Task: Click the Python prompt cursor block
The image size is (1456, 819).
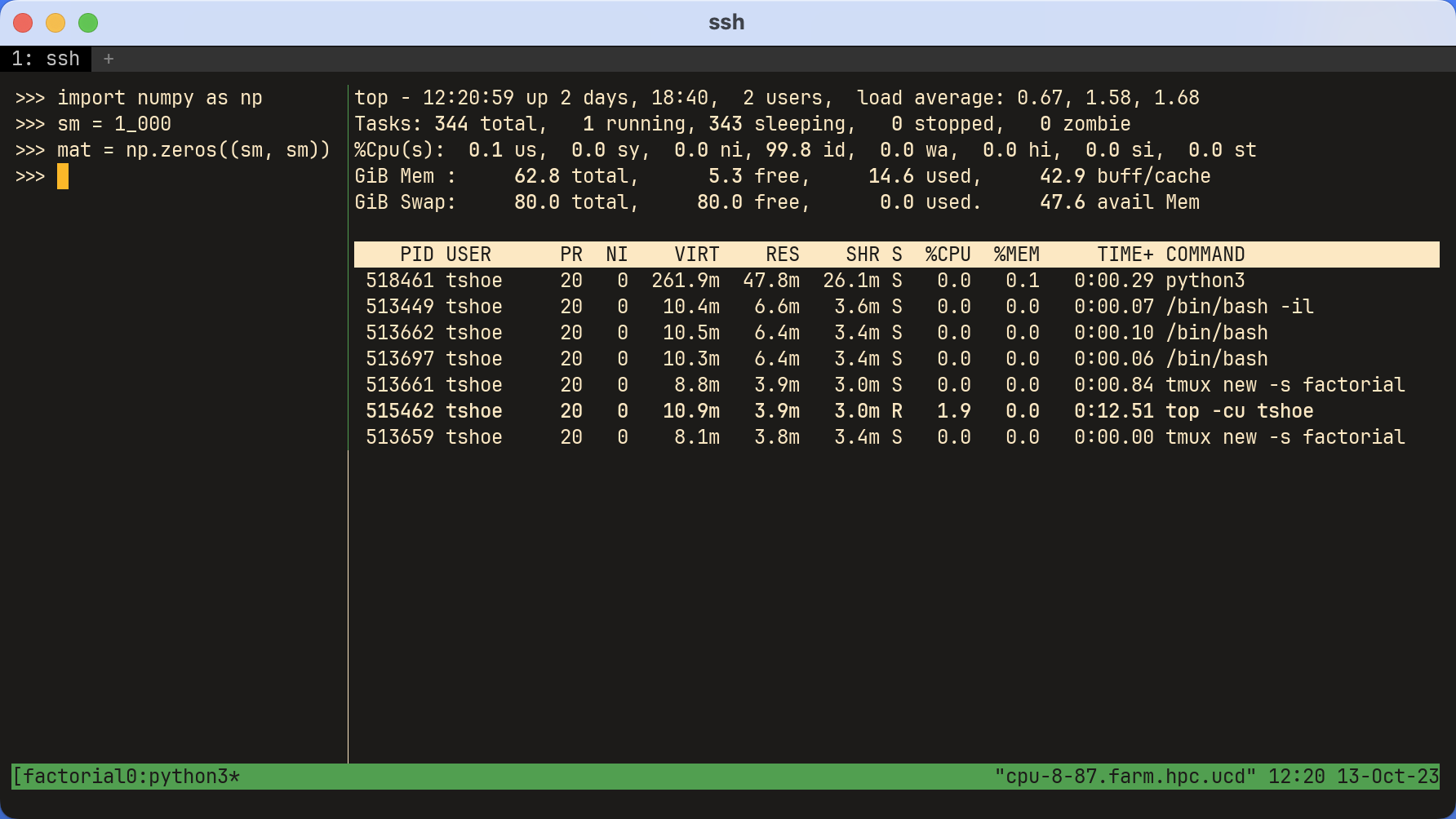Action: coord(63,176)
